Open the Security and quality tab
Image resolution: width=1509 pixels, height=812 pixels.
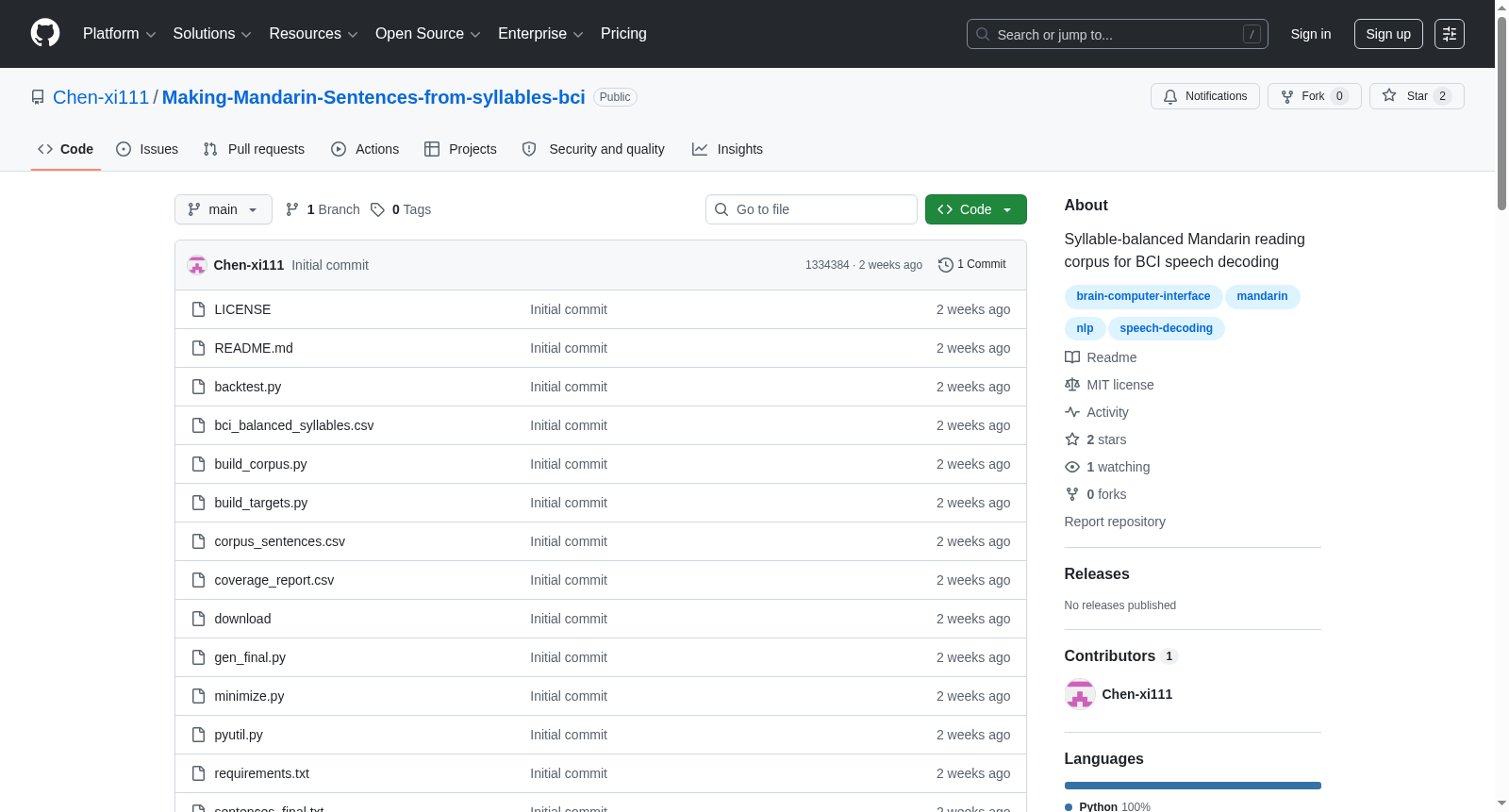pos(593,149)
